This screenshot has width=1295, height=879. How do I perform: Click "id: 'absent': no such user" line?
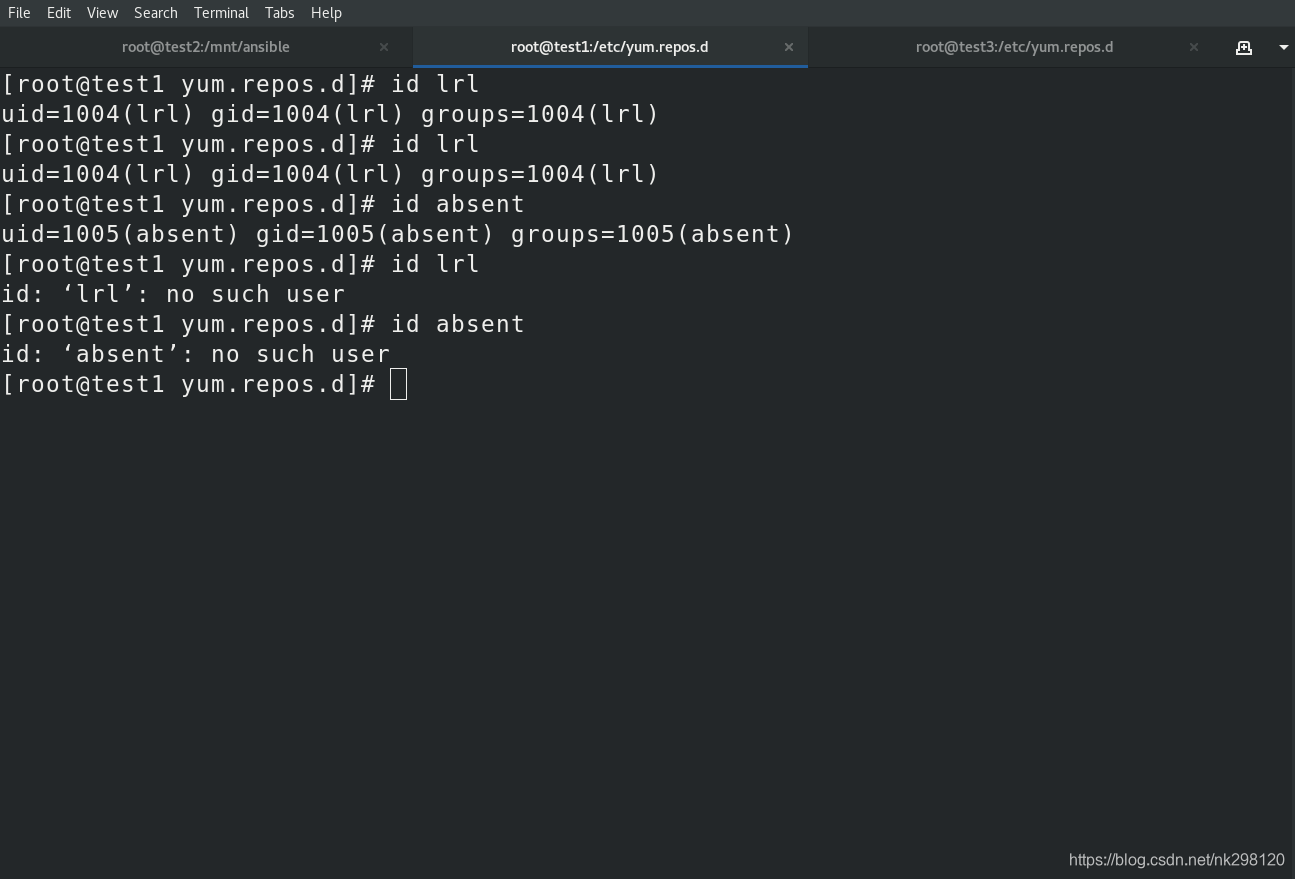(x=195, y=354)
